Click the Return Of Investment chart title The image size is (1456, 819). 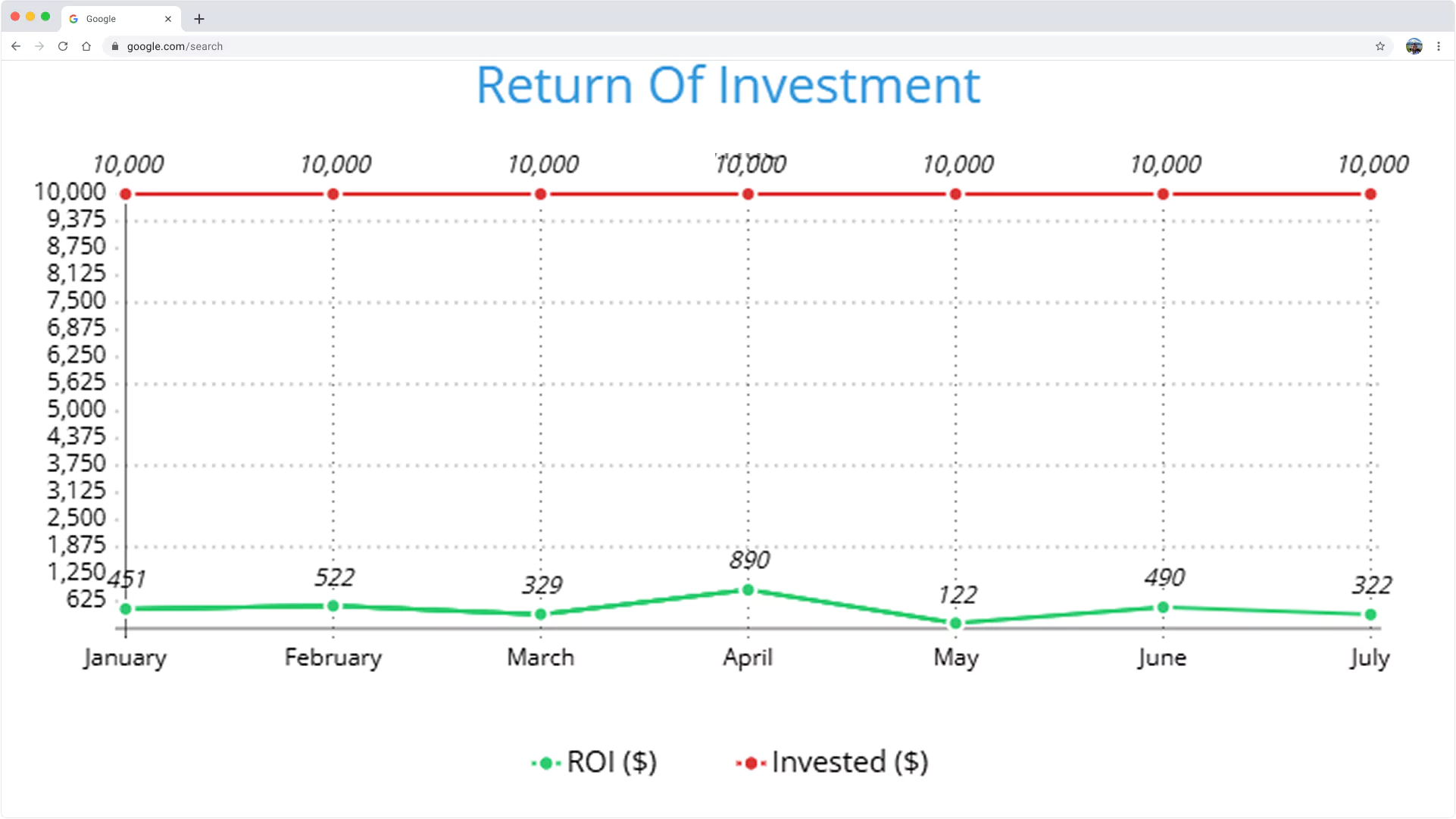[728, 85]
